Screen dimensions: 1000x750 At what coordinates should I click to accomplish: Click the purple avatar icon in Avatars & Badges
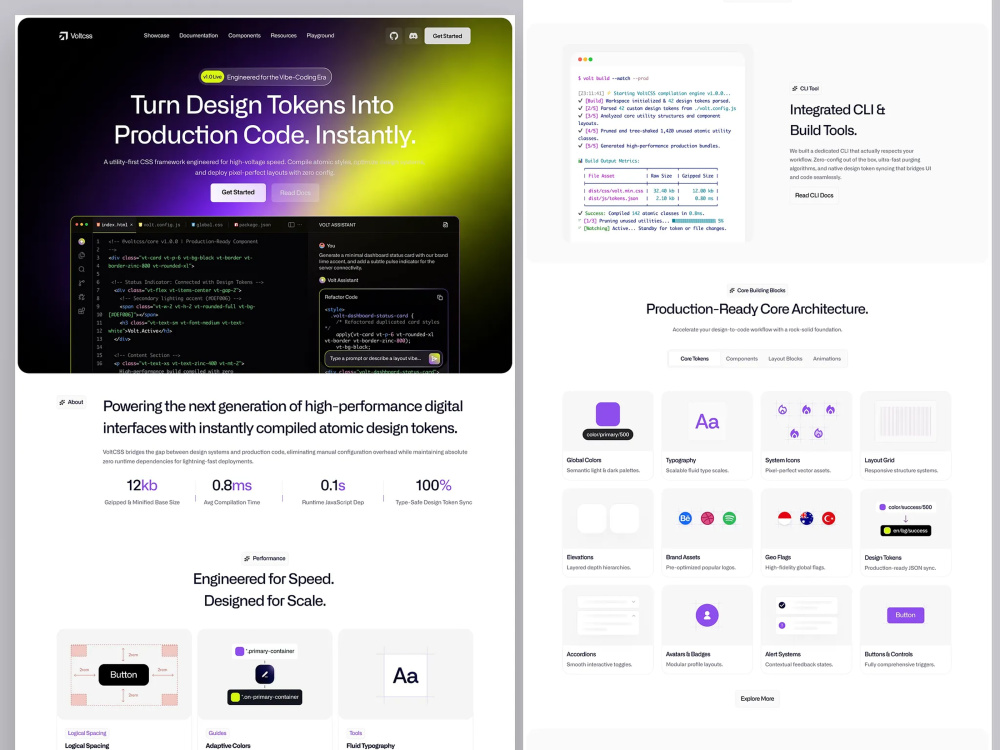707,615
